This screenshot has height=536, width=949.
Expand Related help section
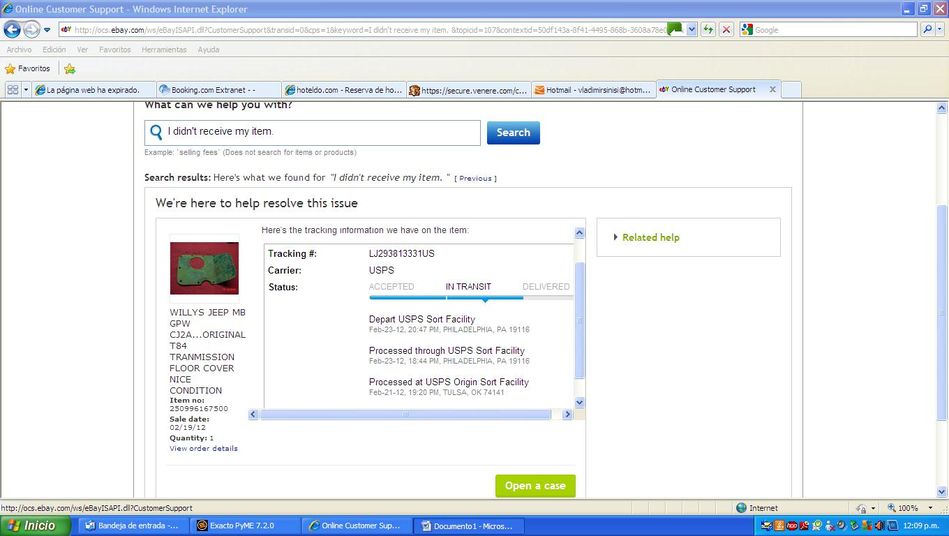coord(646,237)
